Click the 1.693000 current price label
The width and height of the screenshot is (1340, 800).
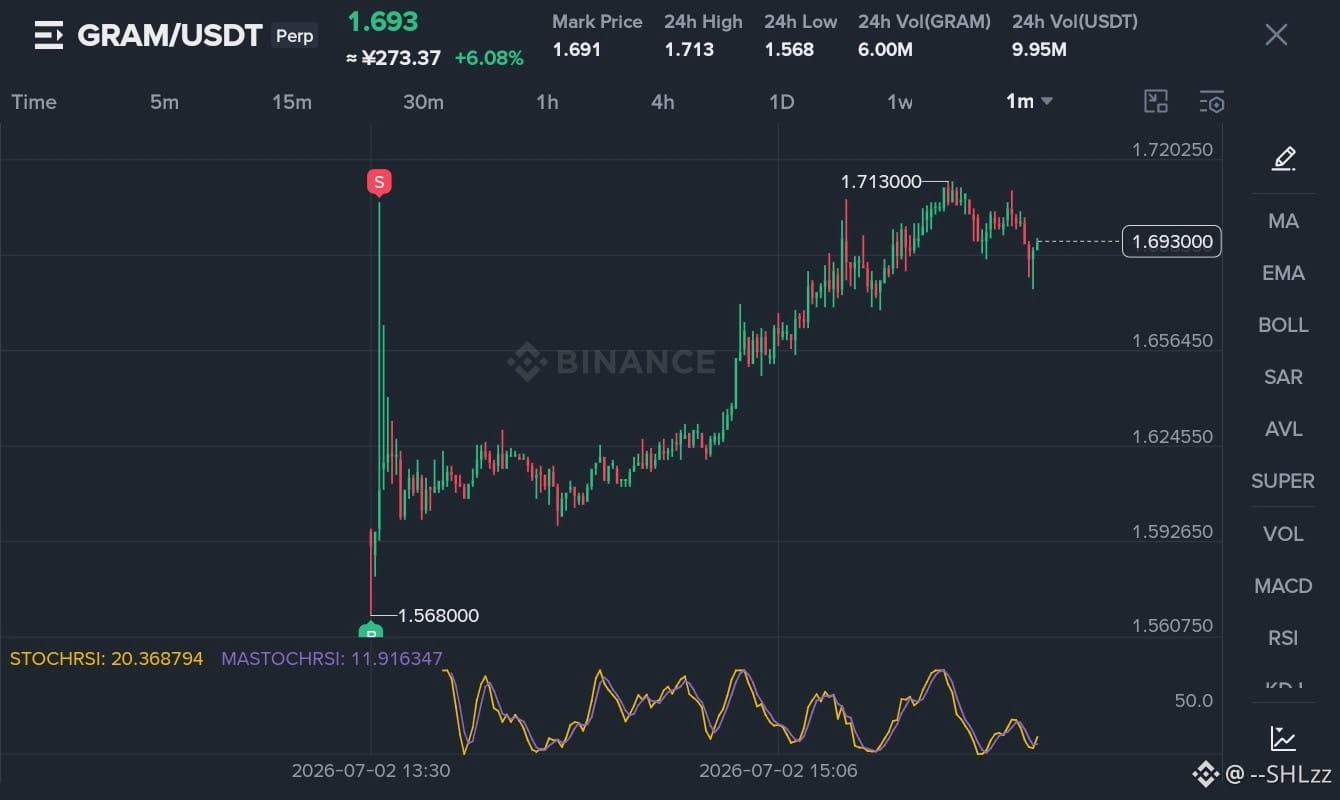pos(1172,241)
